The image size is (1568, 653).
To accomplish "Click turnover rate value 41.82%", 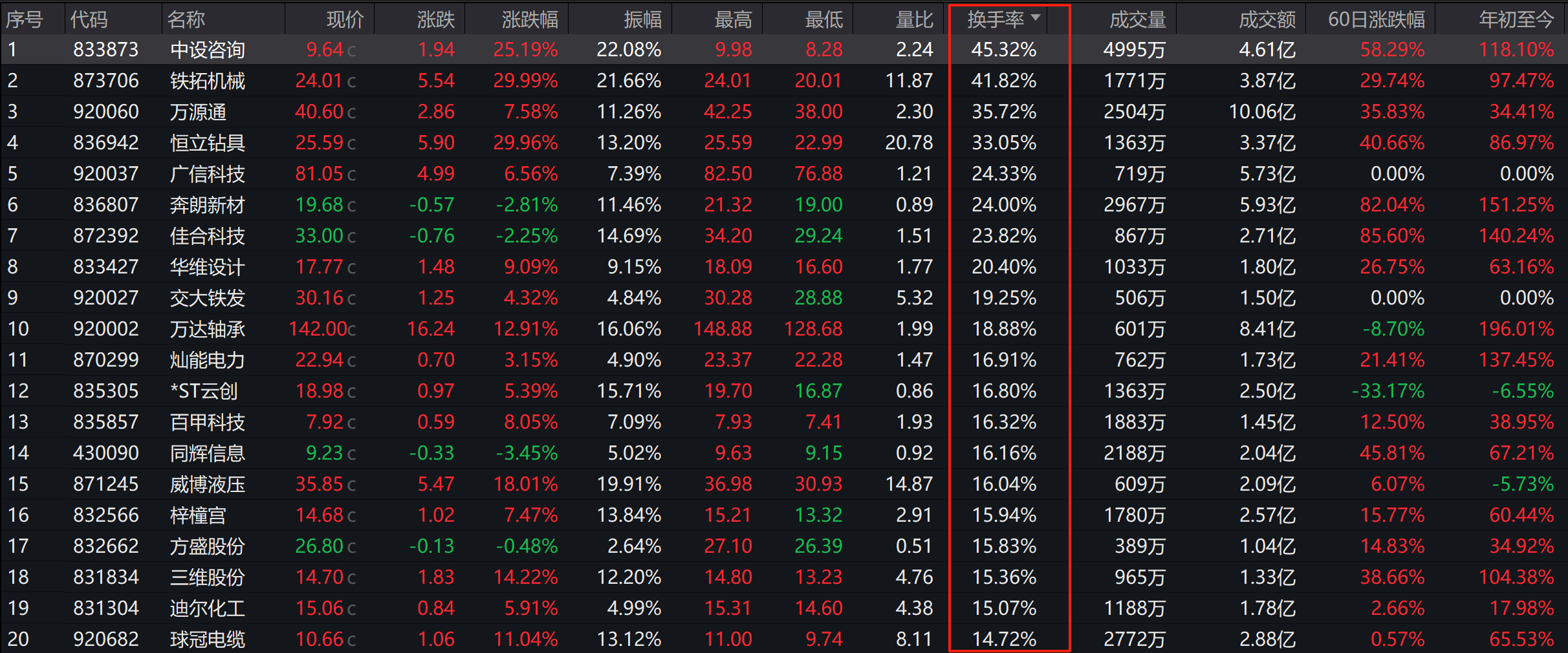I will pos(1004,81).
